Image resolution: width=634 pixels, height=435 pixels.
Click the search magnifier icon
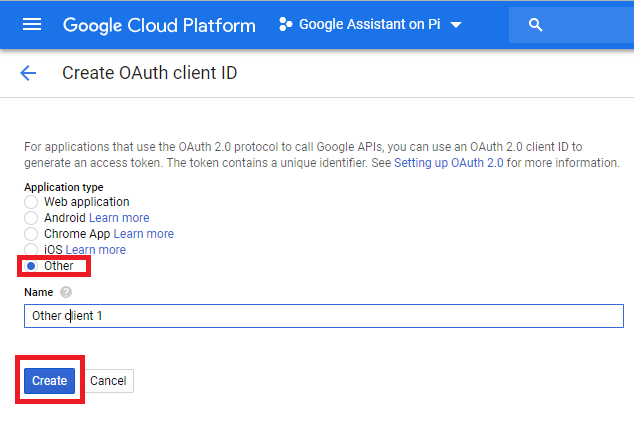coord(535,25)
